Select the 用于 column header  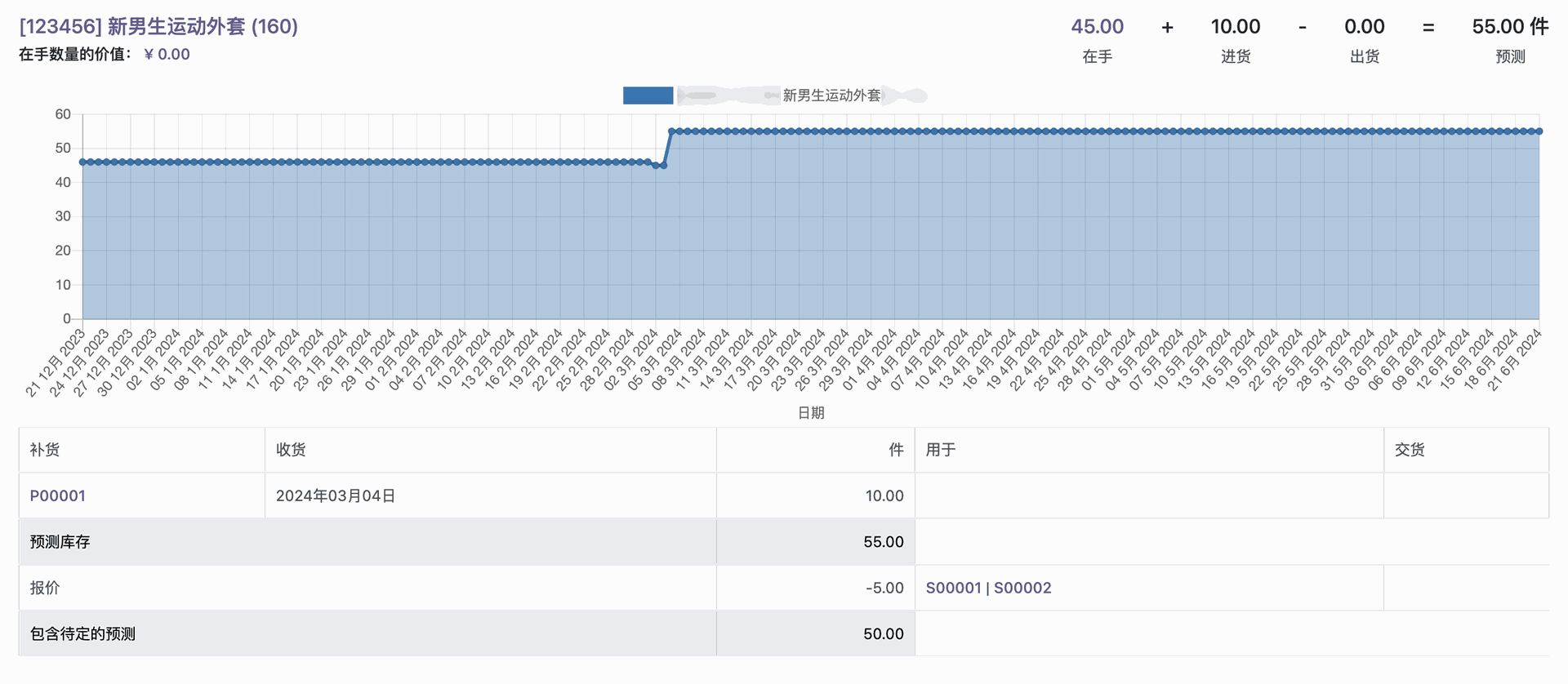941,450
